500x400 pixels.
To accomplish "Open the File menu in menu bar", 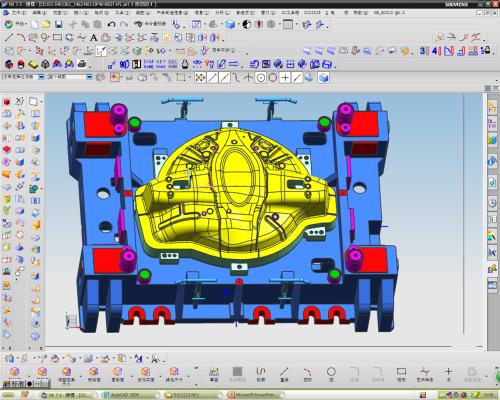I will pos(18,12).
